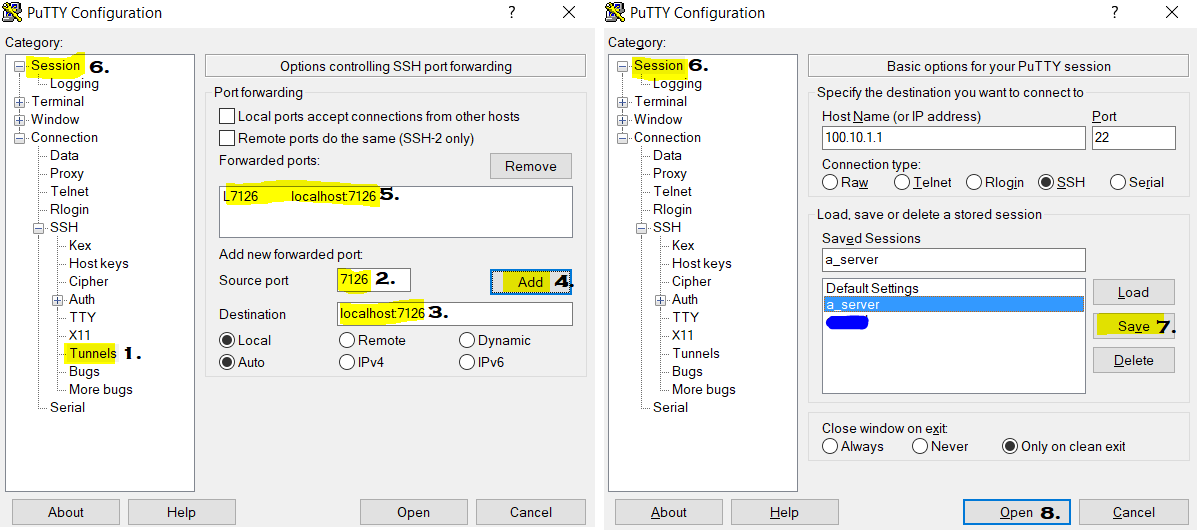Viewport: 1197px width, 530px height.
Task: Select the Auto address radio button
Action: [x=227, y=362]
